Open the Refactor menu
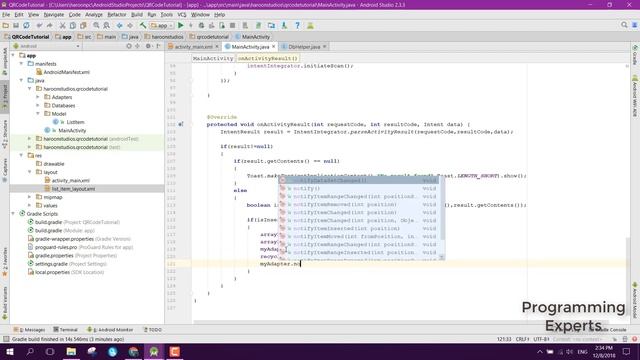The image size is (640, 360). [117, 15]
